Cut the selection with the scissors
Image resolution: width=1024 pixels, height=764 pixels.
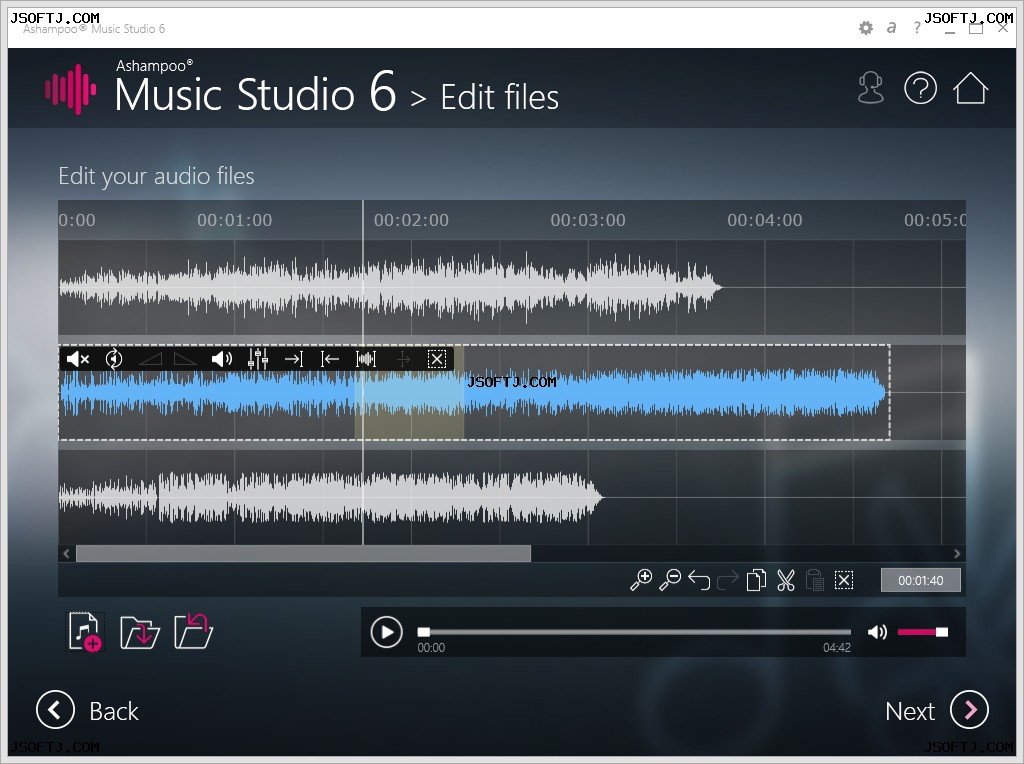pyautogui.click(x=786, y=580)
